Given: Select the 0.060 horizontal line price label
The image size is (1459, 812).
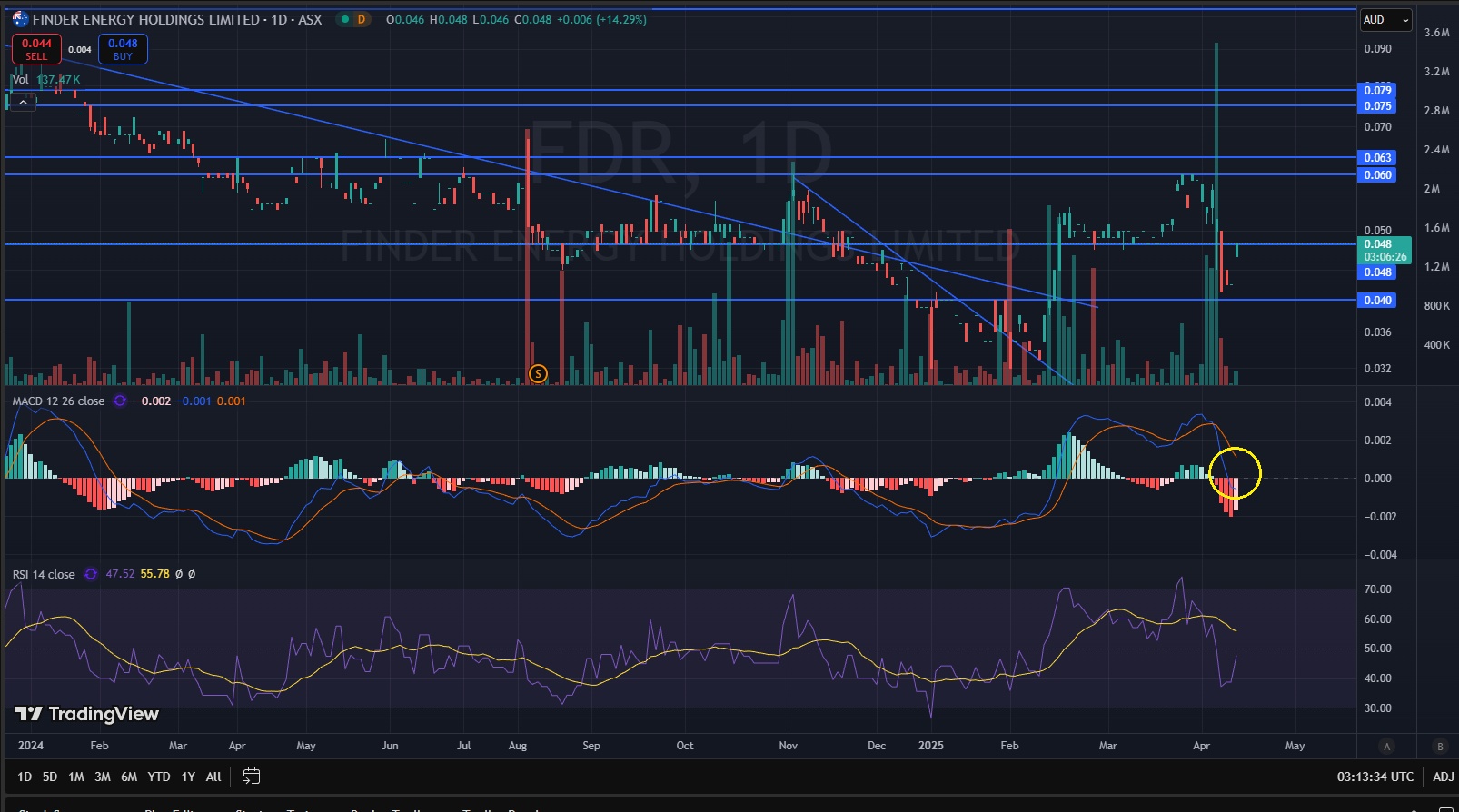Looking at the screenshot, I should (x=1377, y=174).
